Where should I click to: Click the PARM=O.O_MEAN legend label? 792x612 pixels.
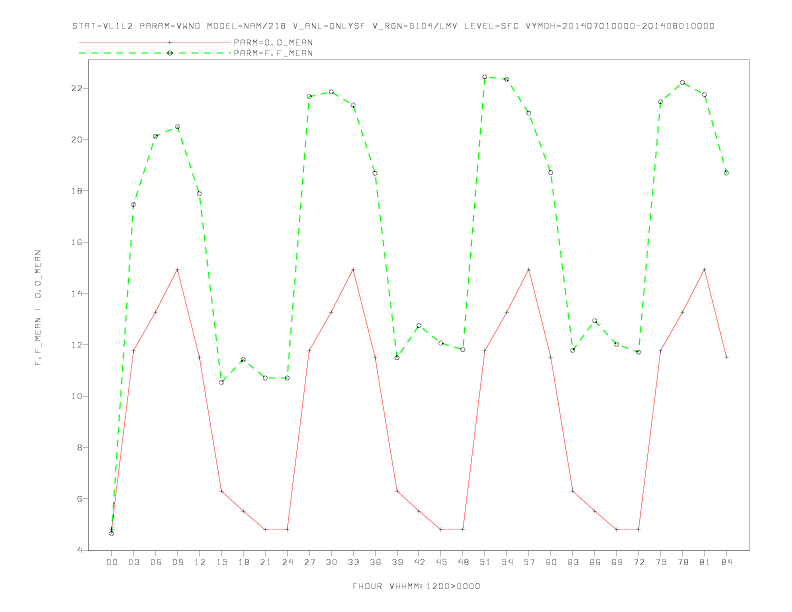point(273,42)
